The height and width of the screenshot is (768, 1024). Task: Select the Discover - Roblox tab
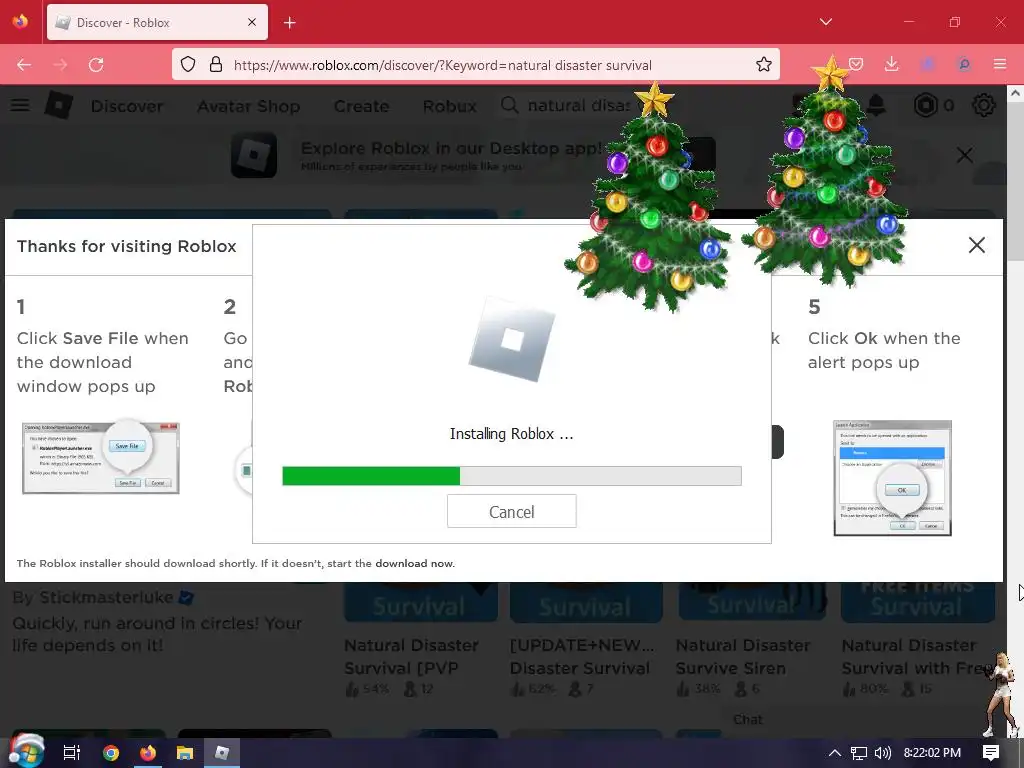157,22
